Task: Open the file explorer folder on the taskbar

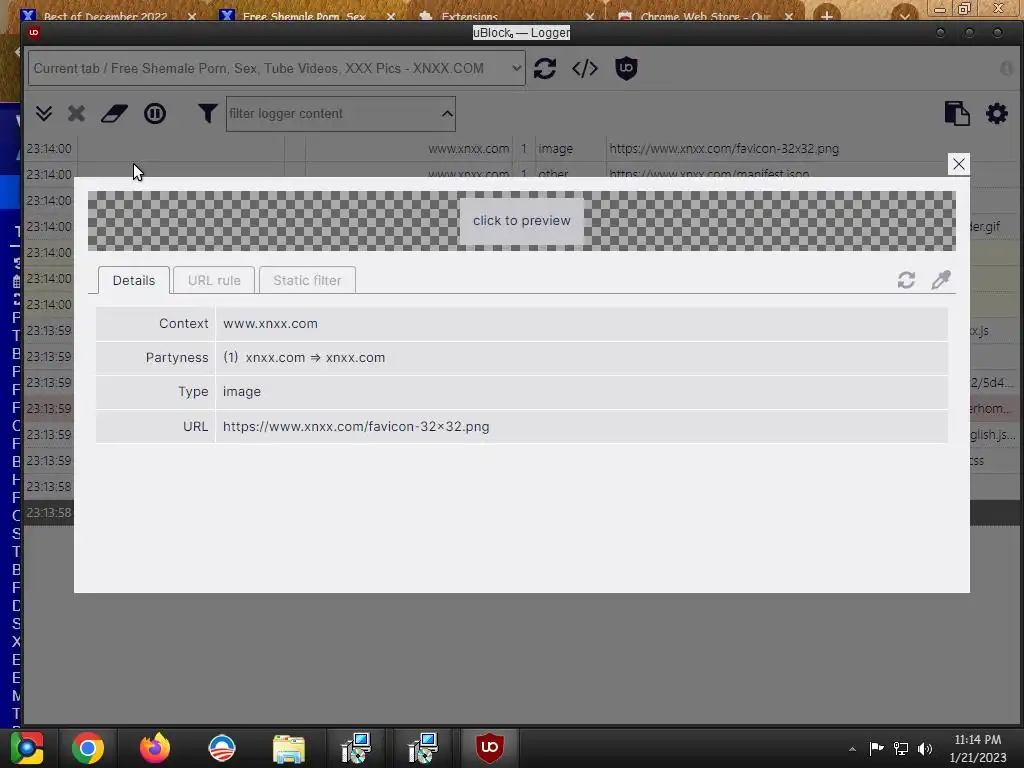Action: coord(289,748)
